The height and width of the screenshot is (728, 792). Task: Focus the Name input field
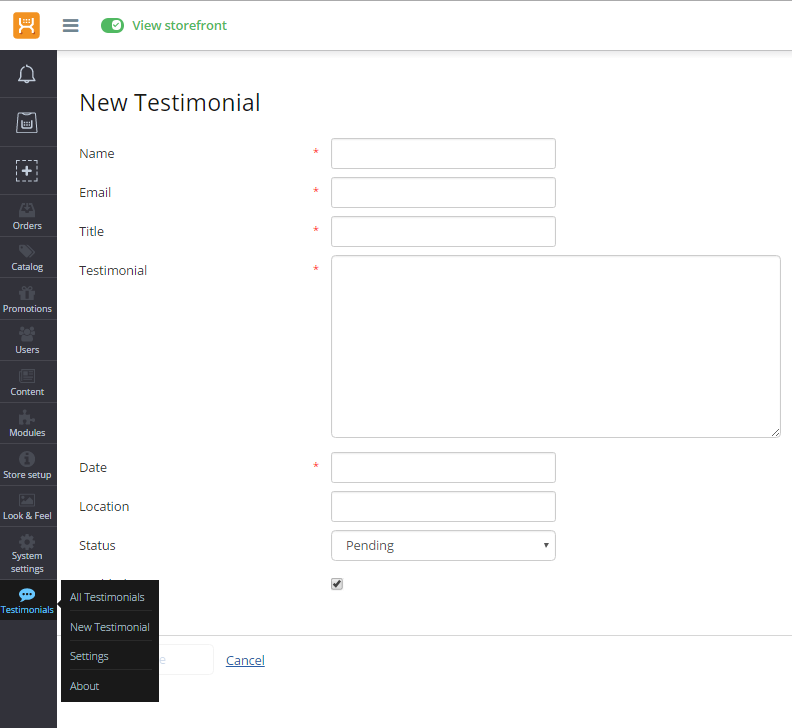(x=443, y=154)
